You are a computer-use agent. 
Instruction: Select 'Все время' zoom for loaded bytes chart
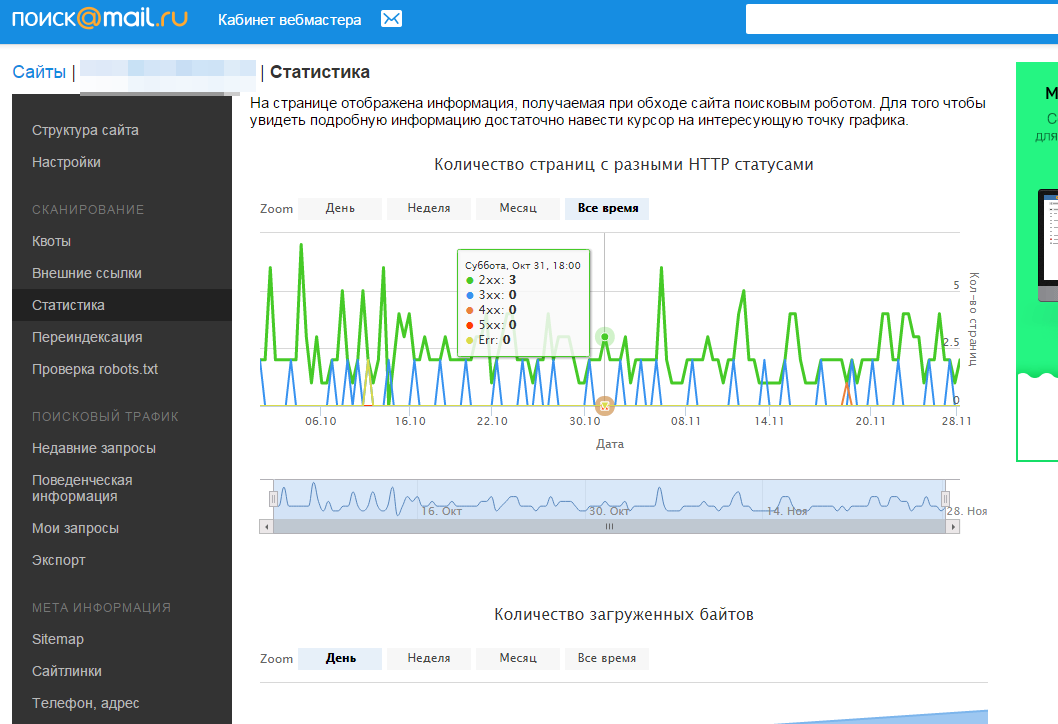point(607,659)
